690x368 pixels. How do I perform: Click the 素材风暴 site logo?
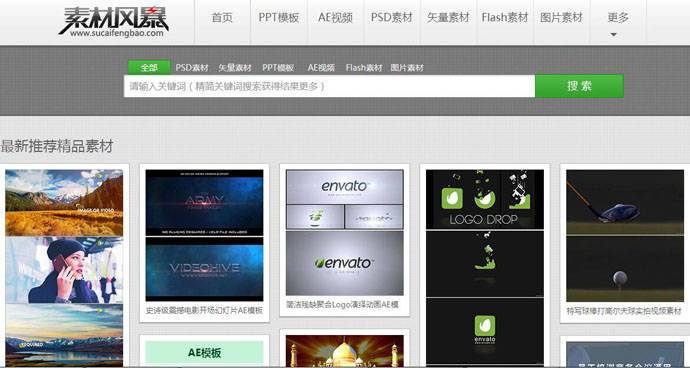click(114, 22)
